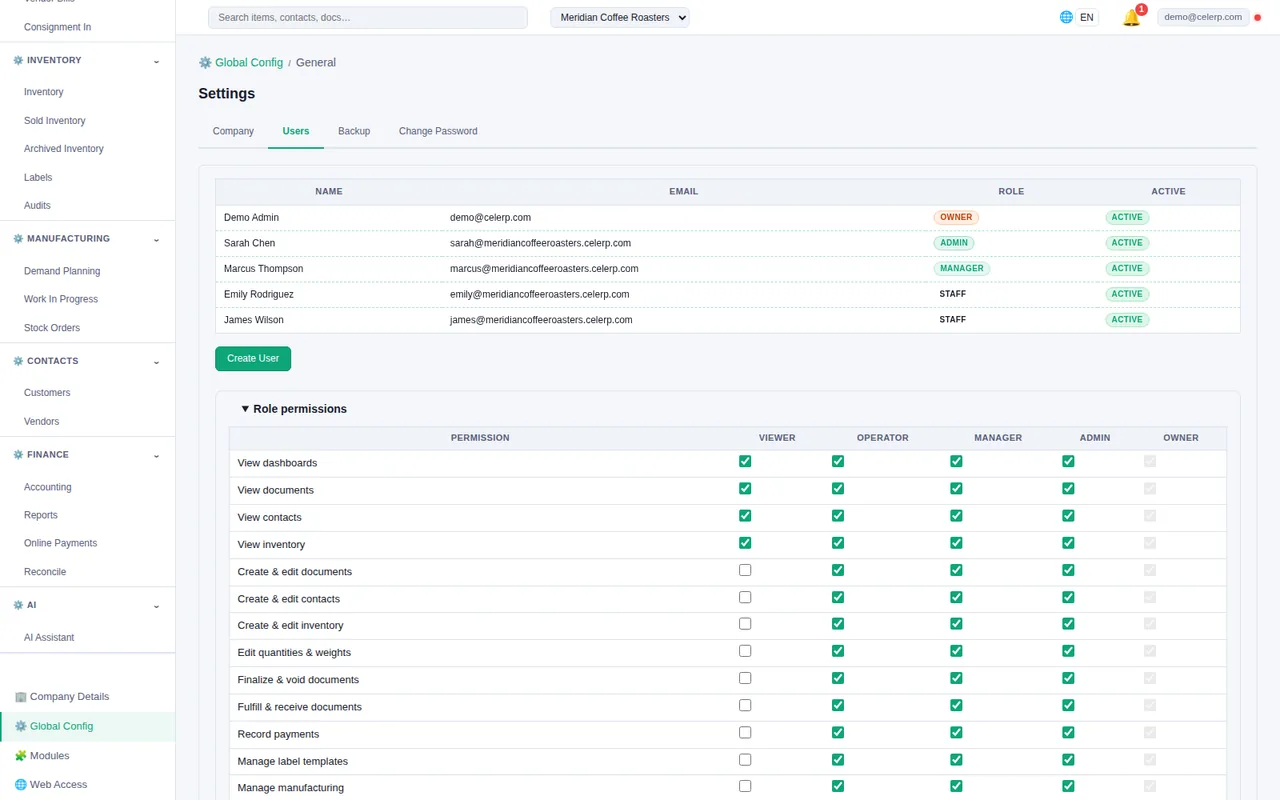Uncheck Operator permission for View inventory
The width and height of the screenshot is (1280, 800).
coord(838,543)
